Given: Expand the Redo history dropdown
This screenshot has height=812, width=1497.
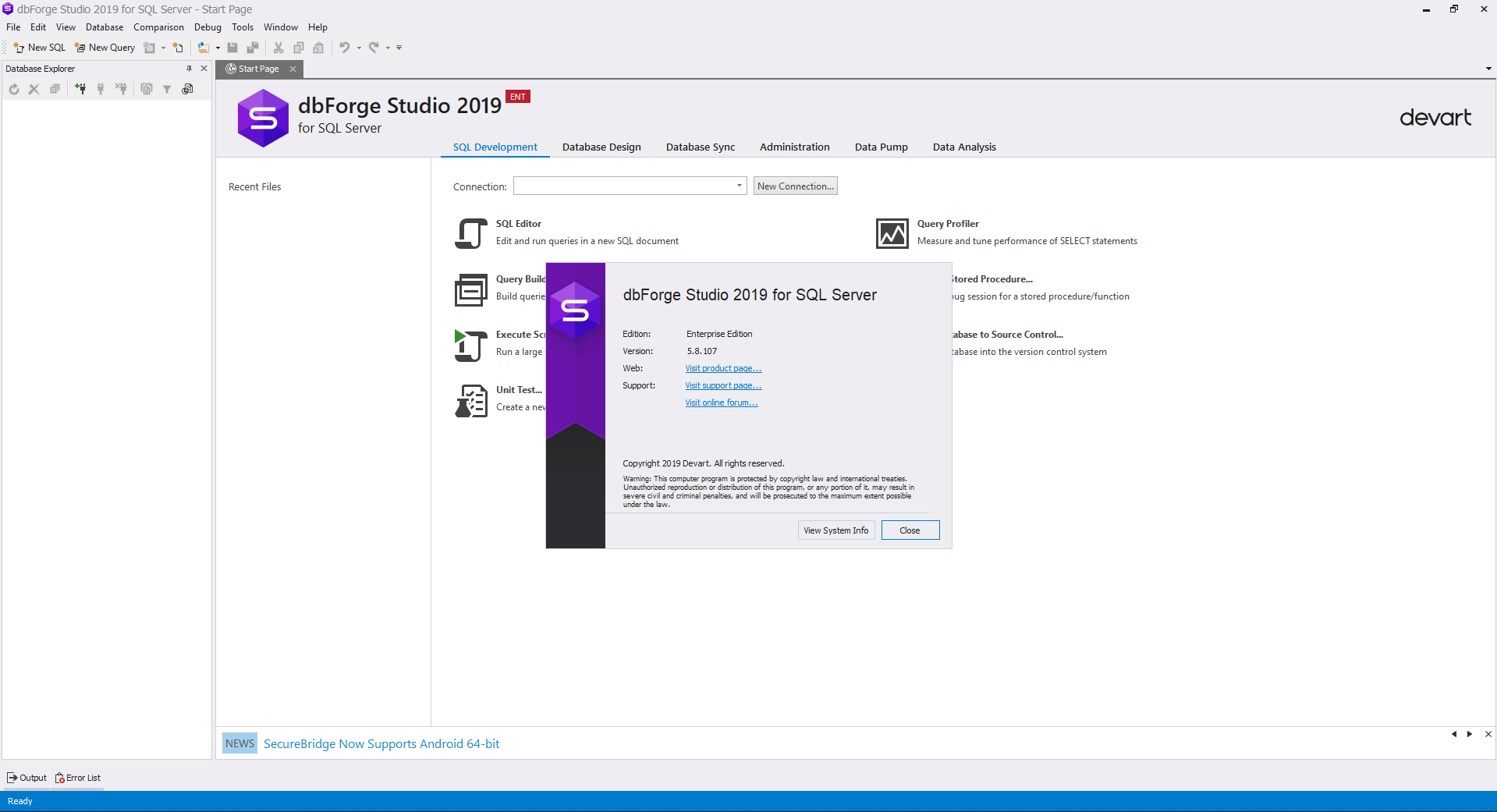Looking at the screenshot, I should pos(388,48).
